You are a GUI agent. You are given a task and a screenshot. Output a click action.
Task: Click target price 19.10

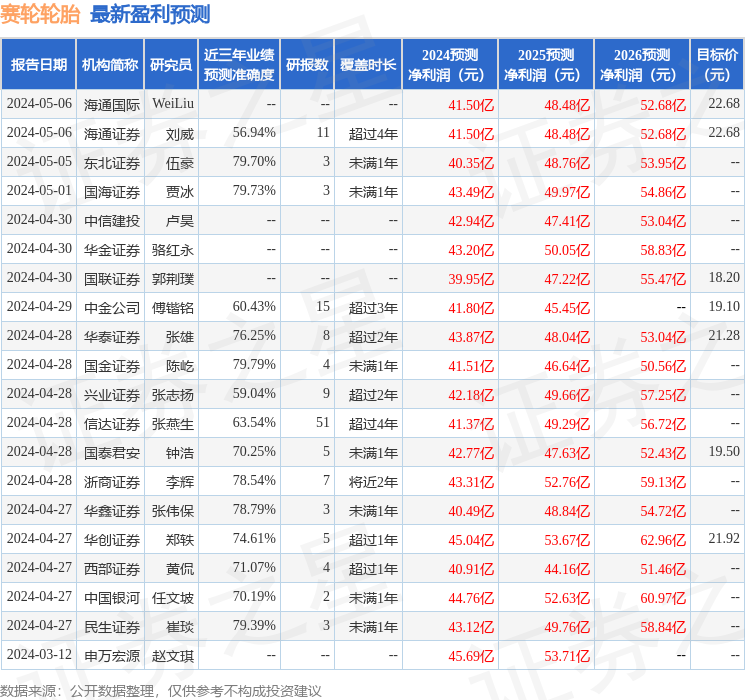click(x=724, y=307)
